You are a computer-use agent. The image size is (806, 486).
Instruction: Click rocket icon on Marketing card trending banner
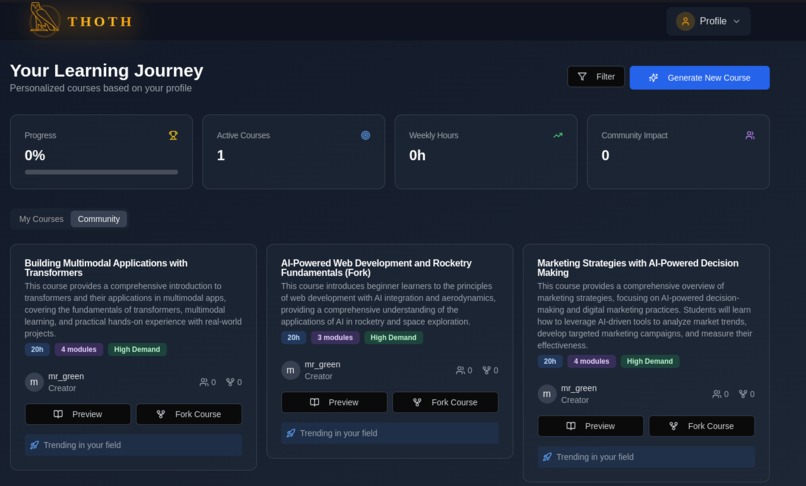click(x=547, y=457)
